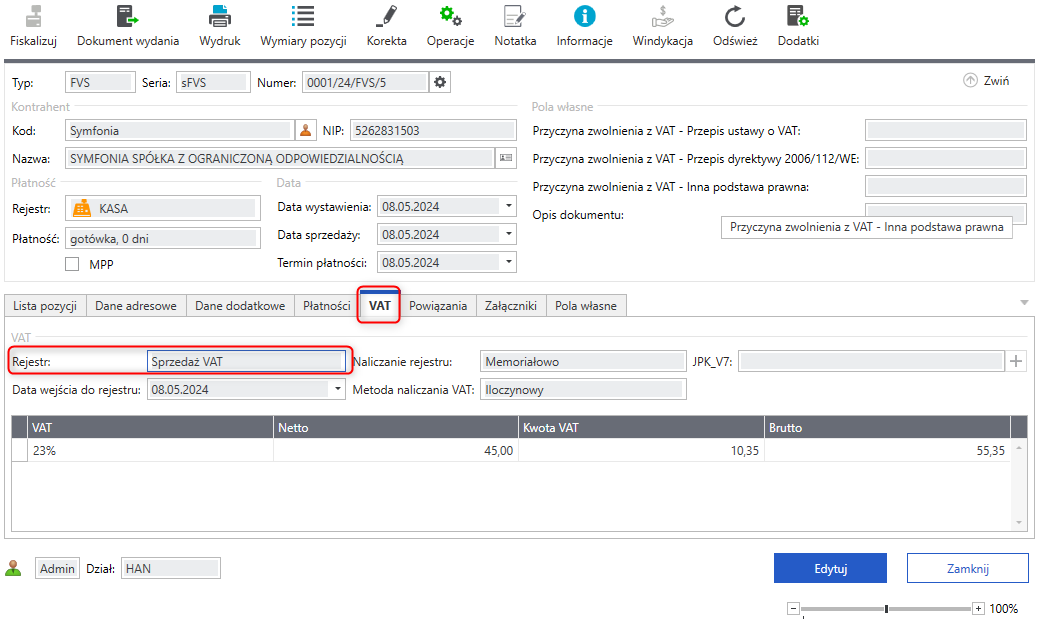Click the Wydruk printer icon
The image size is (1039, 623).
[220, 18]
